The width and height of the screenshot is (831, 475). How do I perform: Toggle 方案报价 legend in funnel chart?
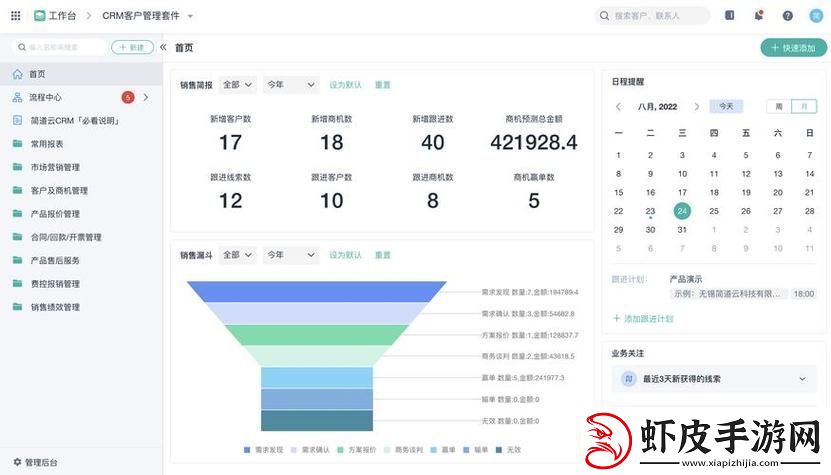coord(356,450)
